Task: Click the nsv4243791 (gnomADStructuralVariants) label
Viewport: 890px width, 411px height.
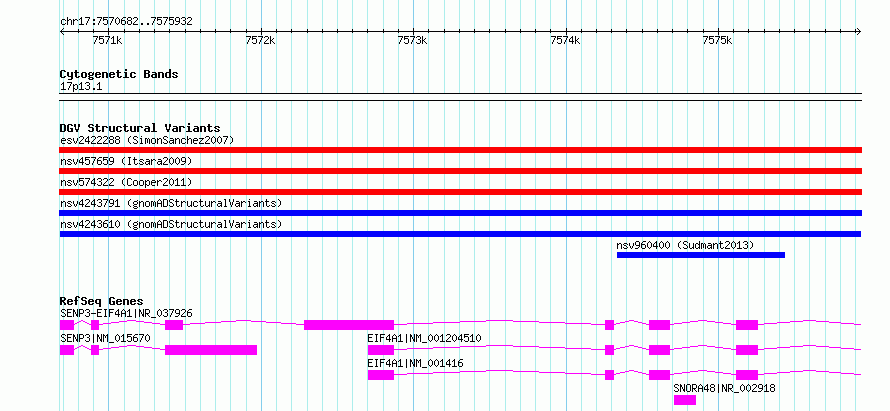Action: tap(171, 203)
